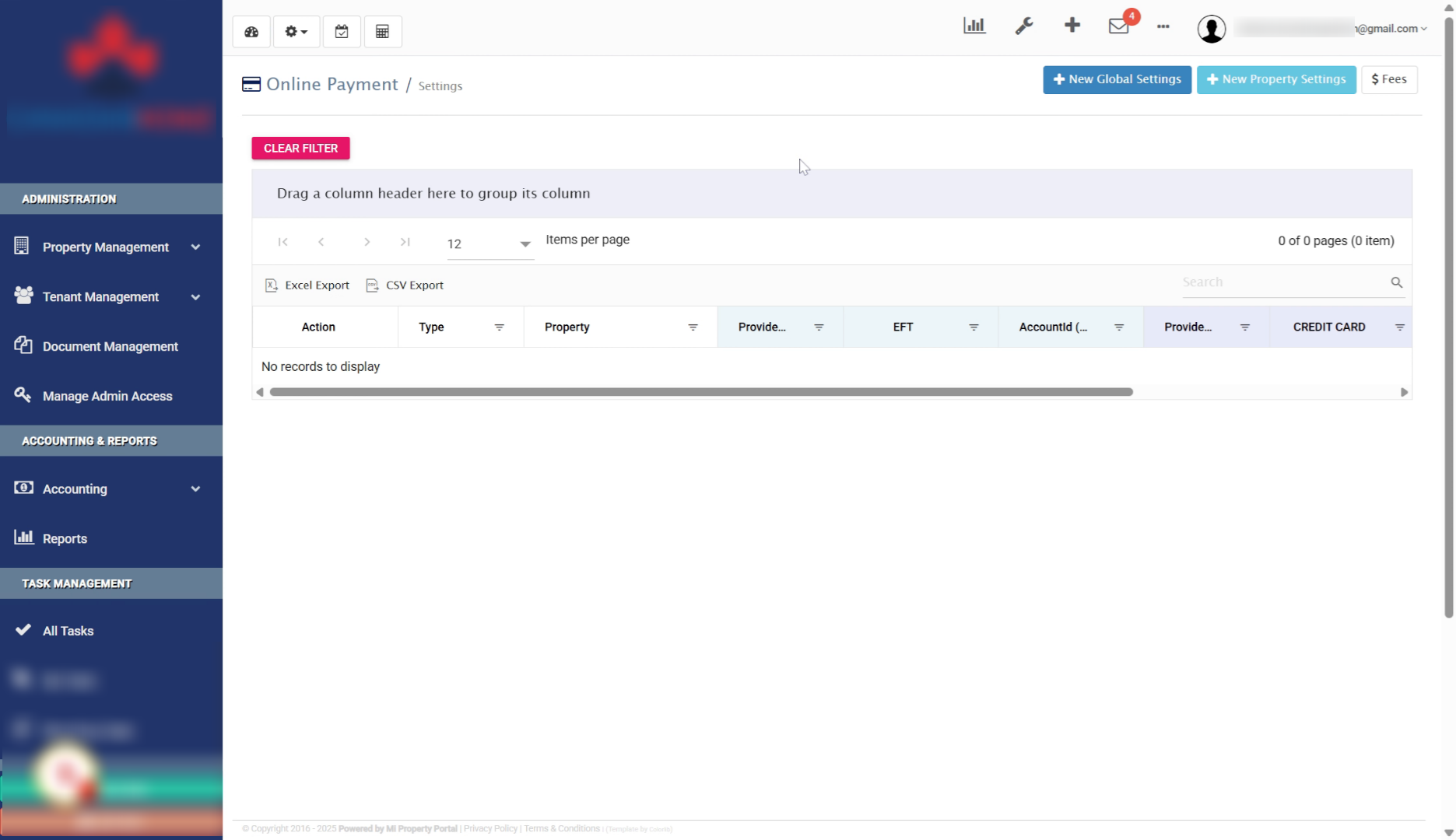
Task: Open the calendar tasks icon in top toolbar
Action: tap(341, 32)
